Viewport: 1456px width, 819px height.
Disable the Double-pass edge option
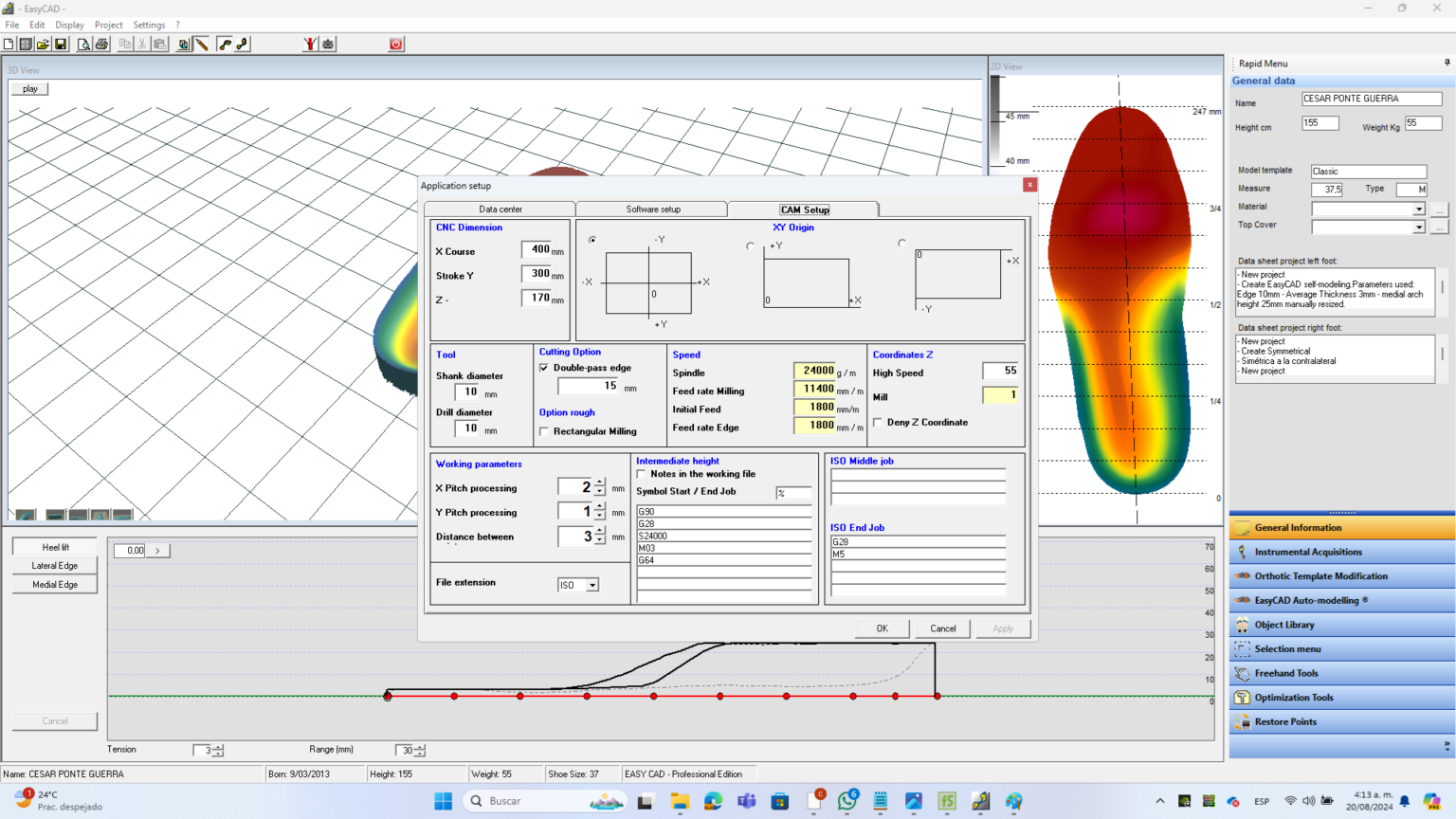(x=544, y=368)
